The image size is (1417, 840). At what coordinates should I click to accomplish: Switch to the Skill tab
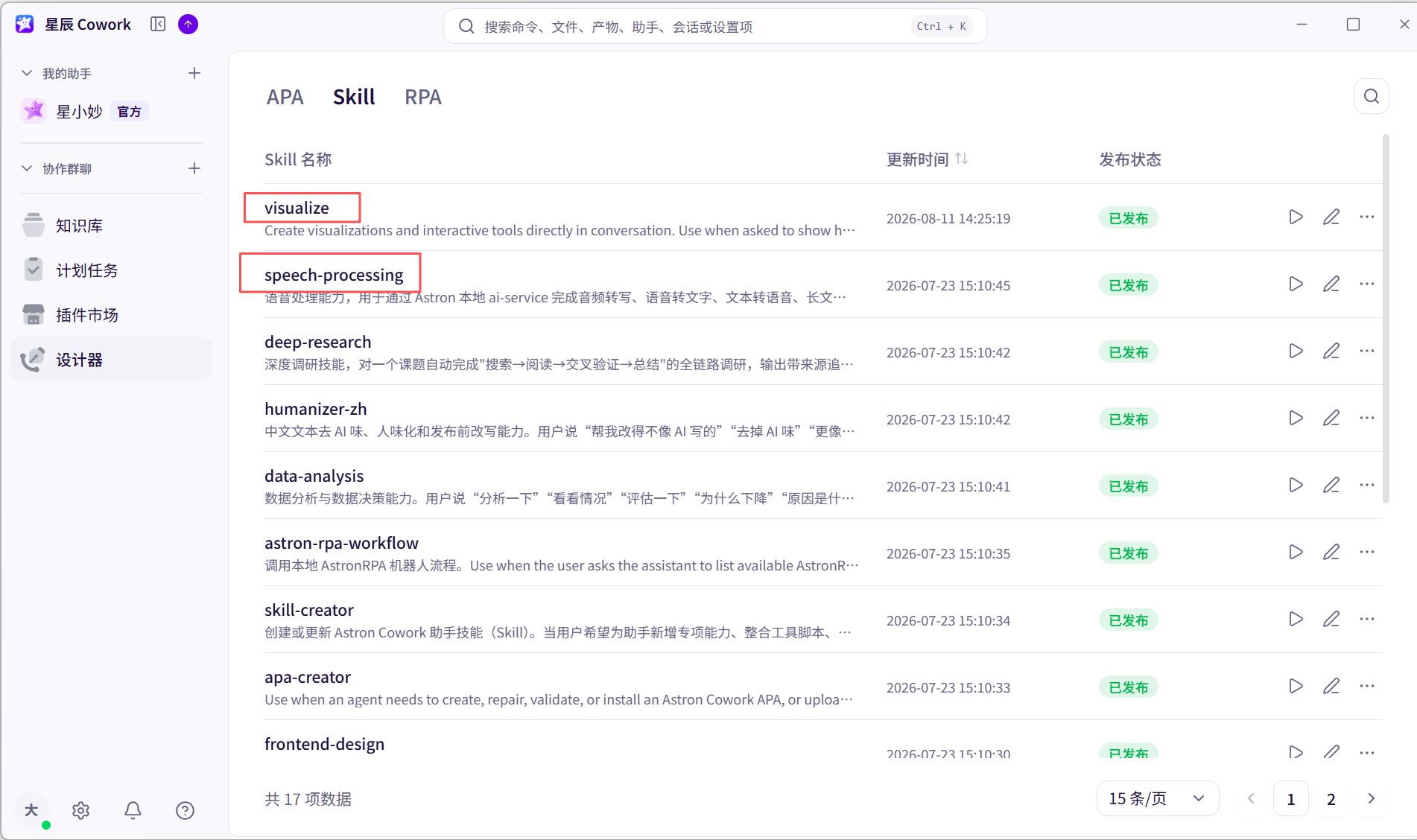(x=354, y=97)
